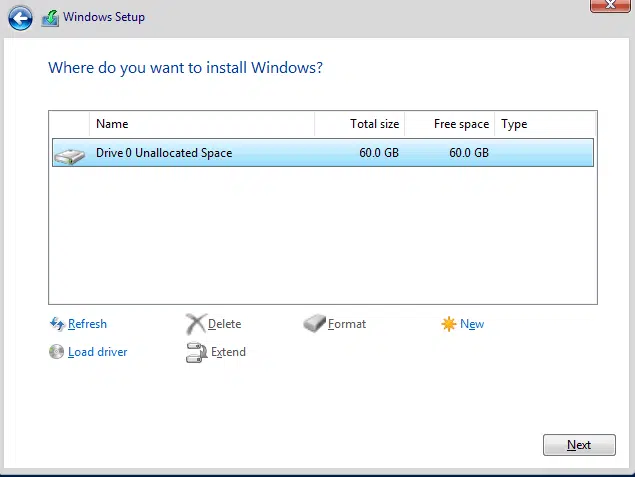
Task: Click the Windows Setup title icon
Action: click(x=50, y=17)
